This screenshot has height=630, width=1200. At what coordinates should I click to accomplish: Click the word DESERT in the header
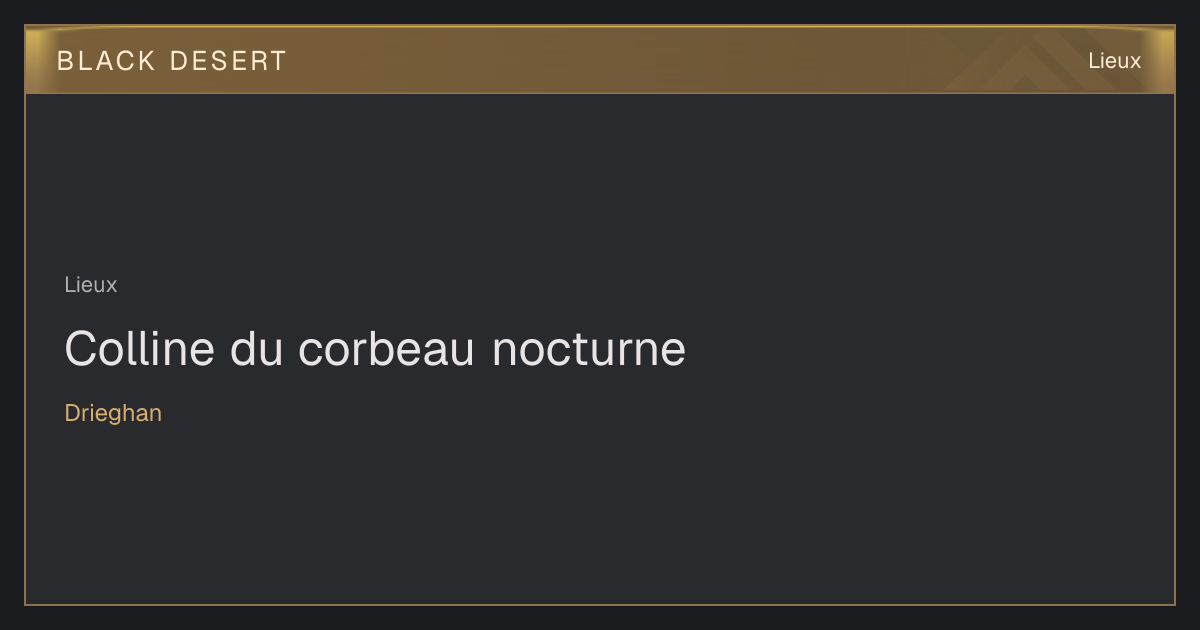[x=228, y=61]
